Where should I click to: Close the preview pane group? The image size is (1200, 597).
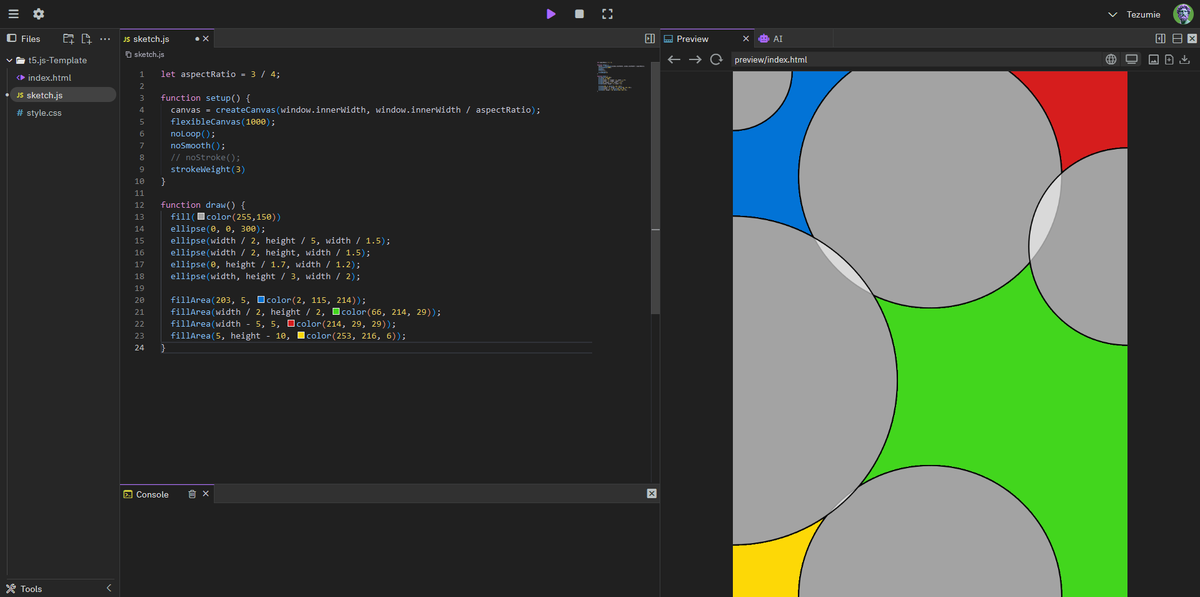tap(1191, 39)
